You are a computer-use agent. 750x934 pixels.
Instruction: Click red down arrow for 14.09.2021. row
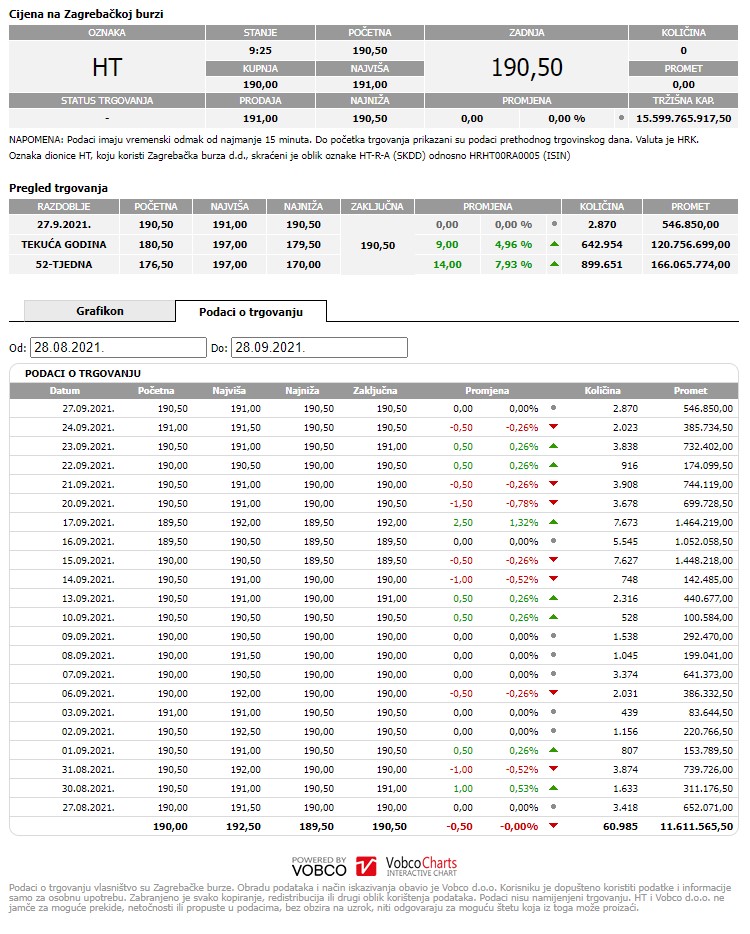553,579
